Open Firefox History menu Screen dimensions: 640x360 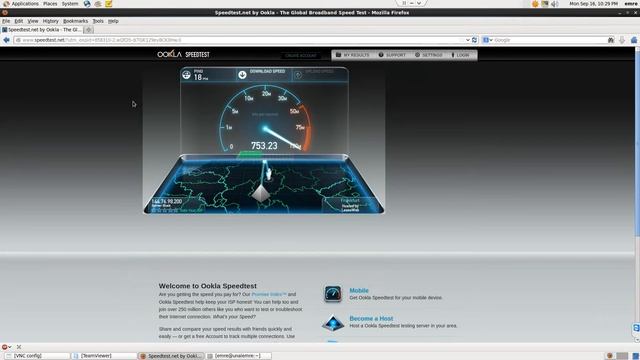tap(51, 21)
